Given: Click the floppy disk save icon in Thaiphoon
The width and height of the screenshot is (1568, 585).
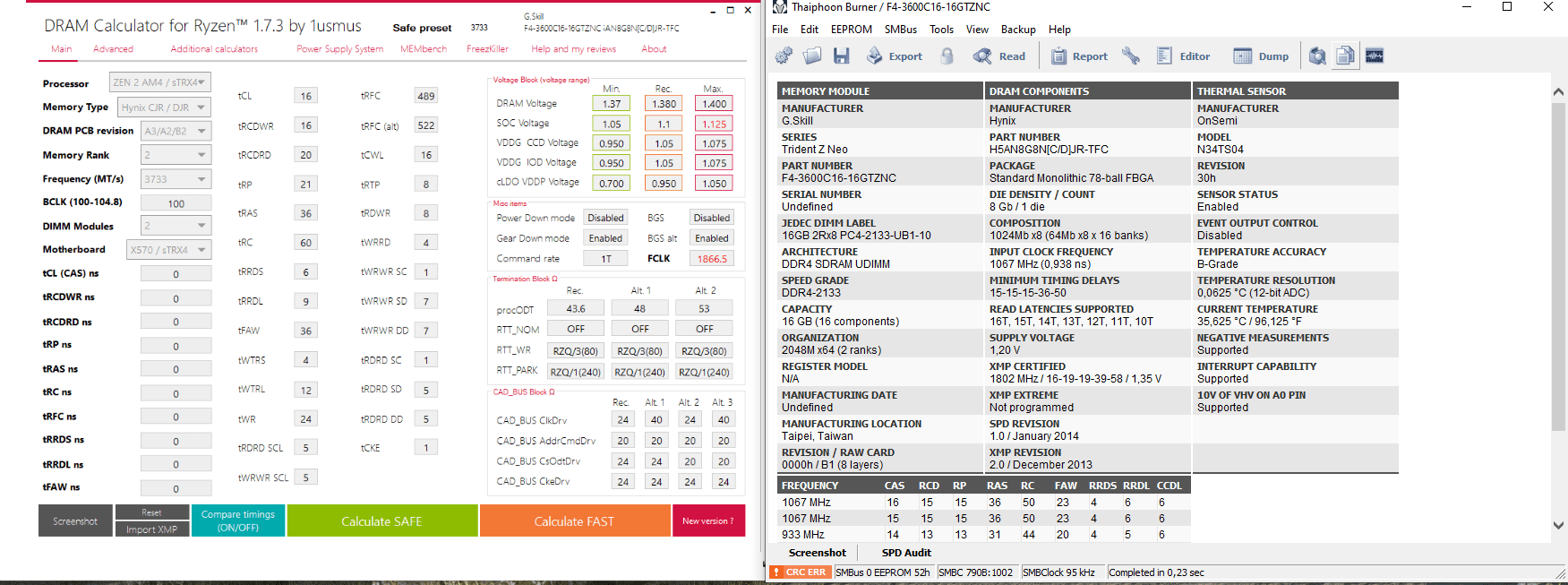Looking at the screenshot, I should 841,56.
